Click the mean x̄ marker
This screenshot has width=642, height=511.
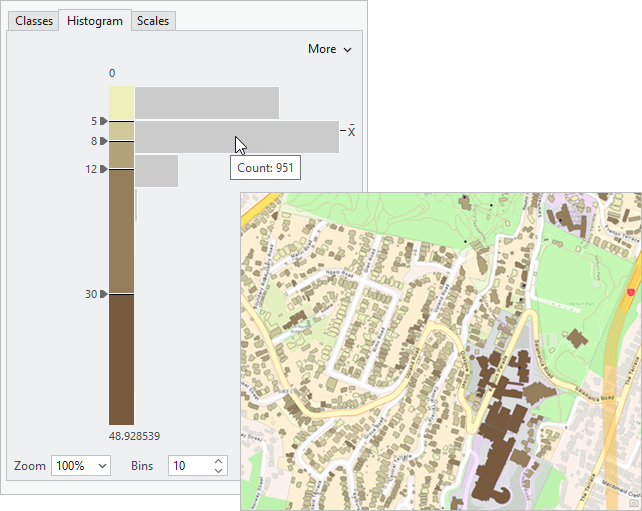point(351,131)
